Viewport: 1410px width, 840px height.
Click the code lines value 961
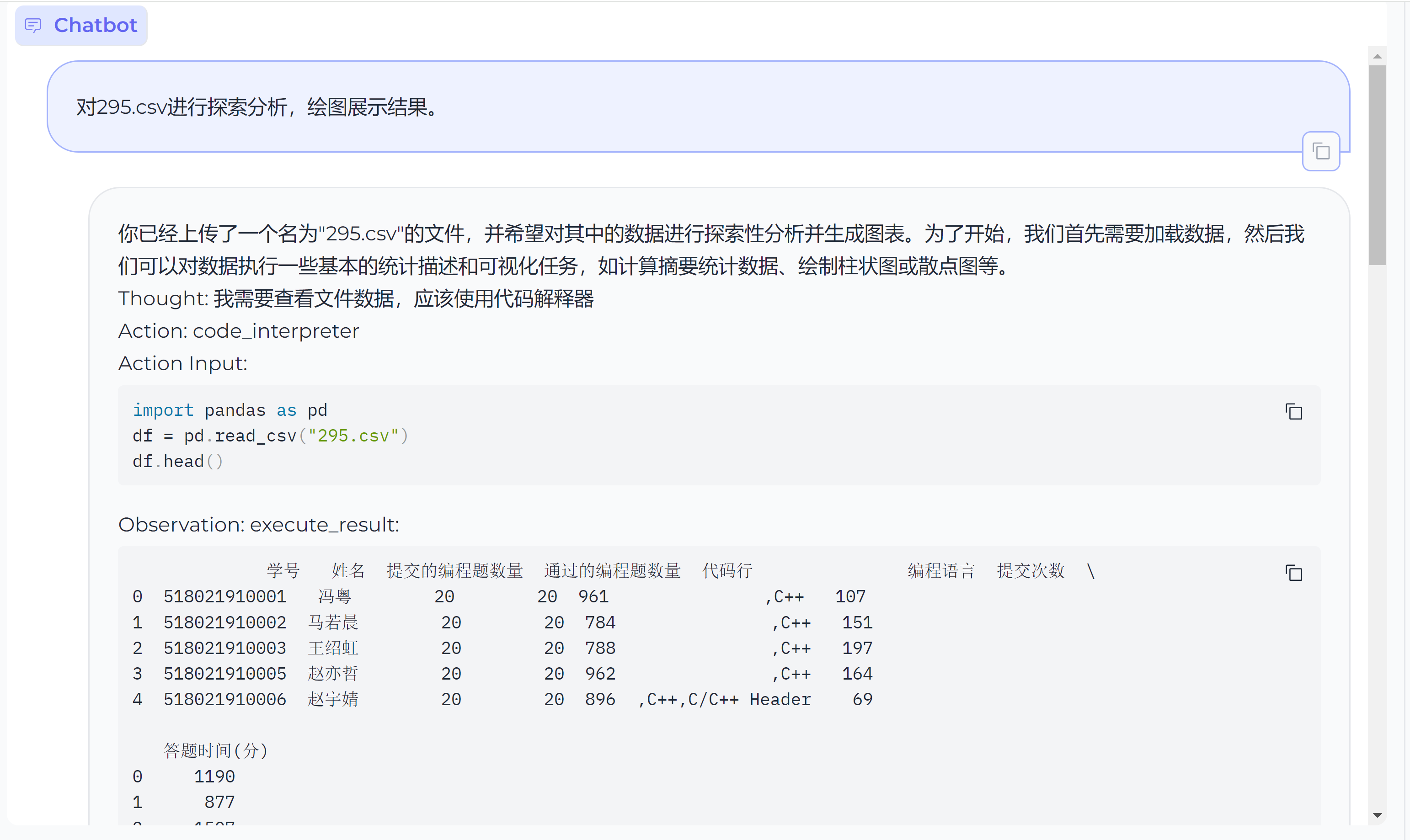(x=593, y=596)
